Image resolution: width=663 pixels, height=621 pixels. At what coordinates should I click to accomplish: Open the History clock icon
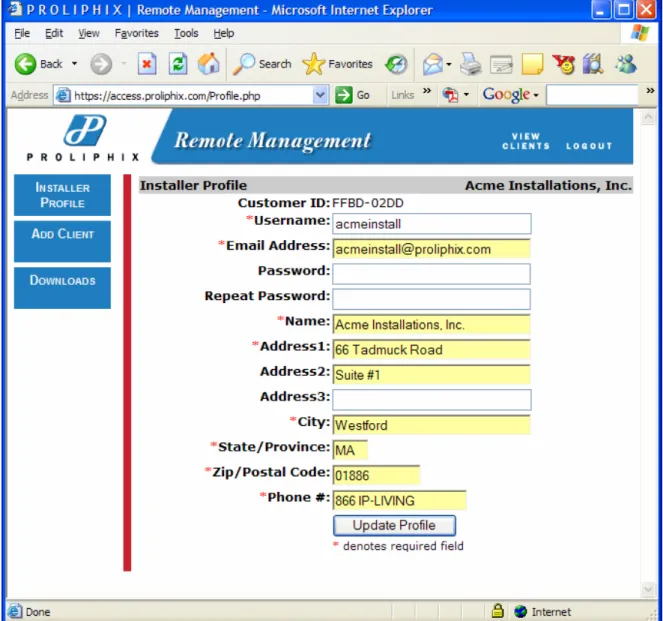click(x=396, y=64)
